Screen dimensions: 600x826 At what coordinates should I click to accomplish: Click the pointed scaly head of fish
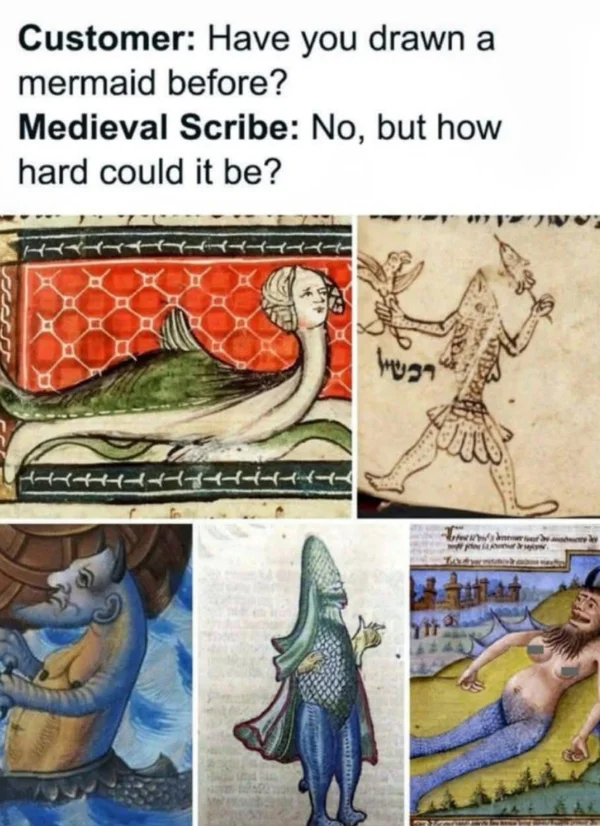[x=320, y=572]
